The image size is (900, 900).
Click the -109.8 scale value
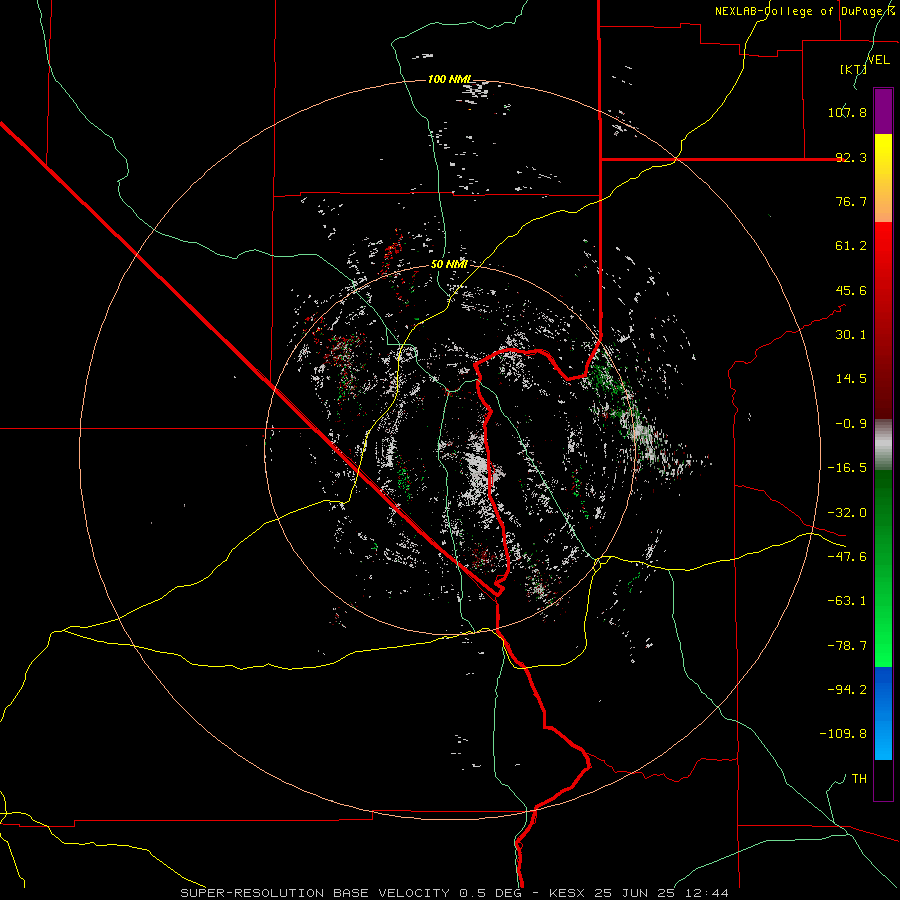click(x=843, y=734)
